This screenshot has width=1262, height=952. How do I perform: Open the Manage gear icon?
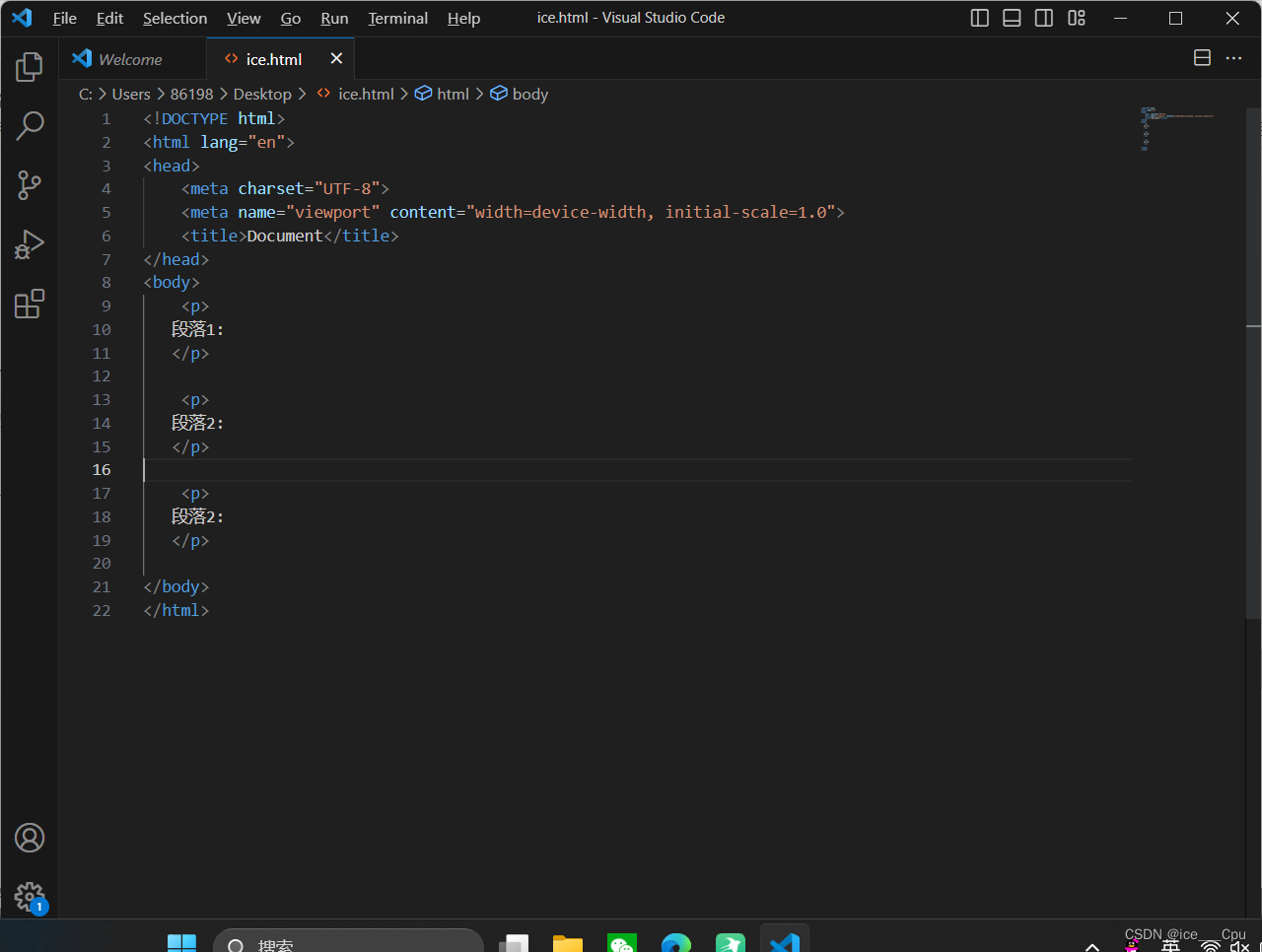click(30, 897)
